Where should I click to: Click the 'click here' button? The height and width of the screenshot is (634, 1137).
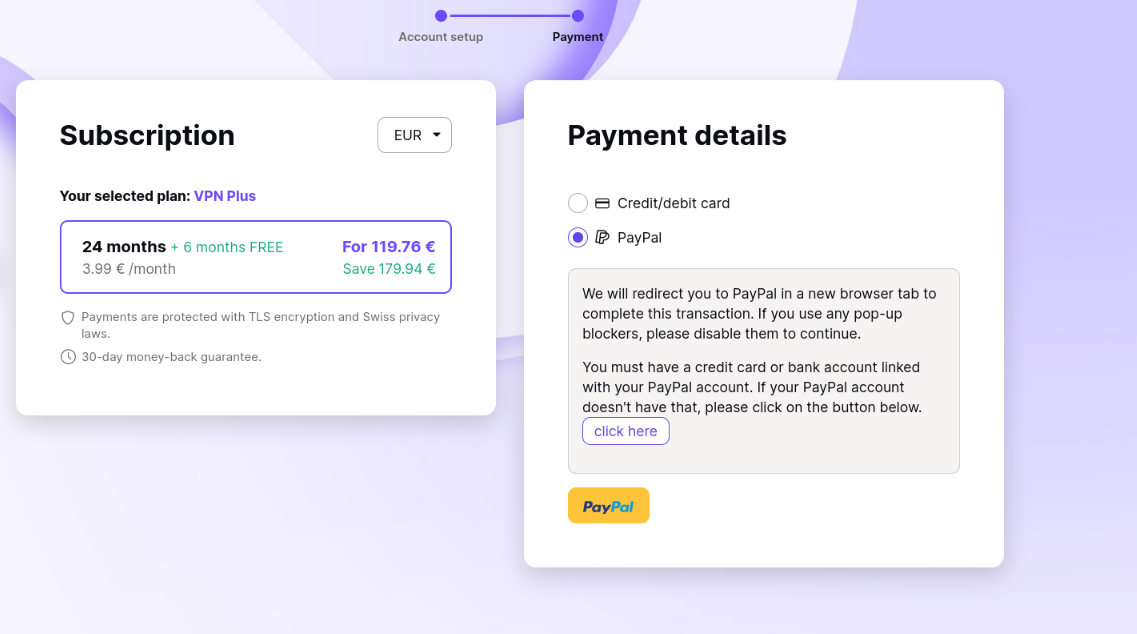click(x=626, y=431)
